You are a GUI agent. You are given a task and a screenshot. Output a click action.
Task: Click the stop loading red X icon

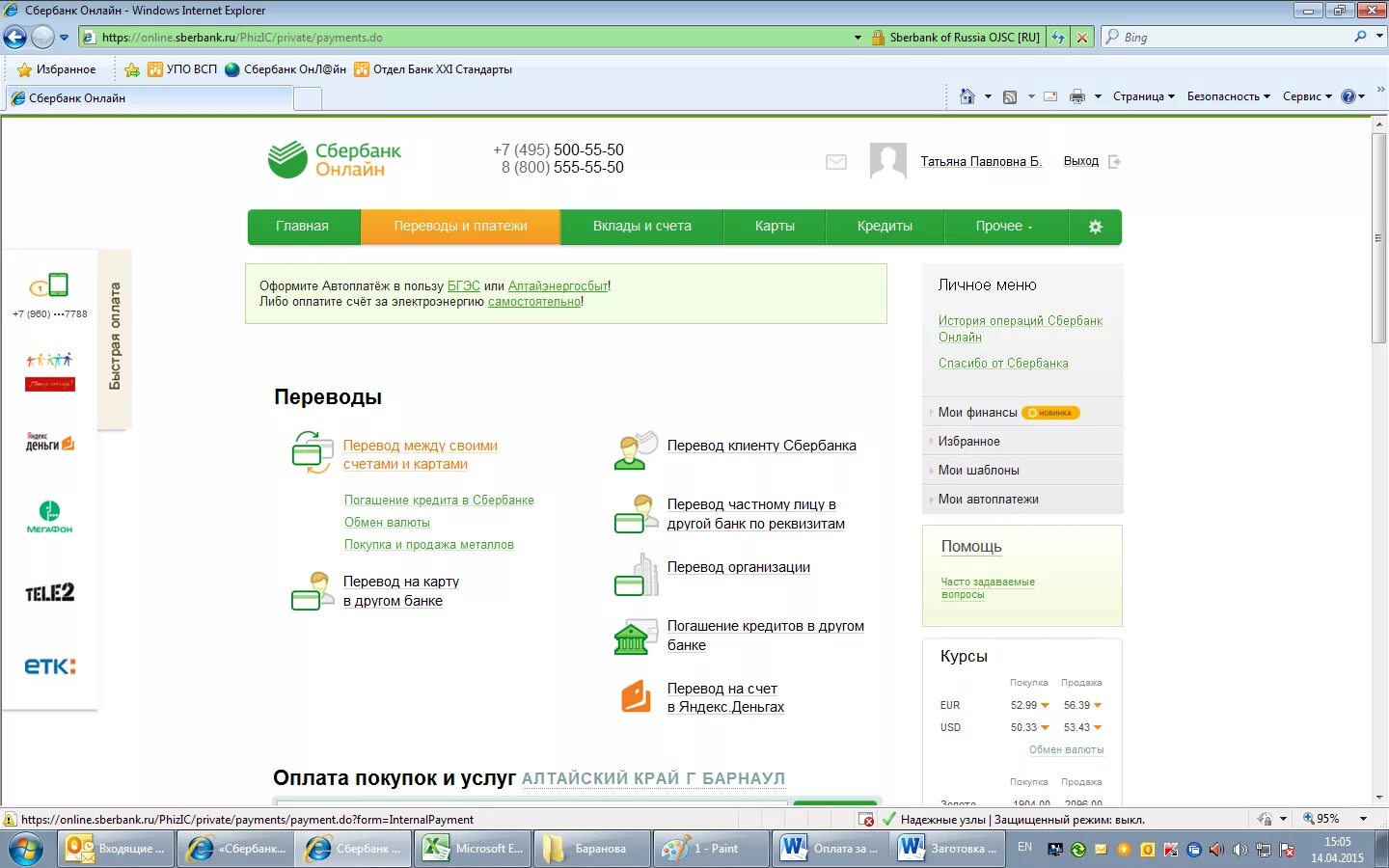pos(1082,38)
